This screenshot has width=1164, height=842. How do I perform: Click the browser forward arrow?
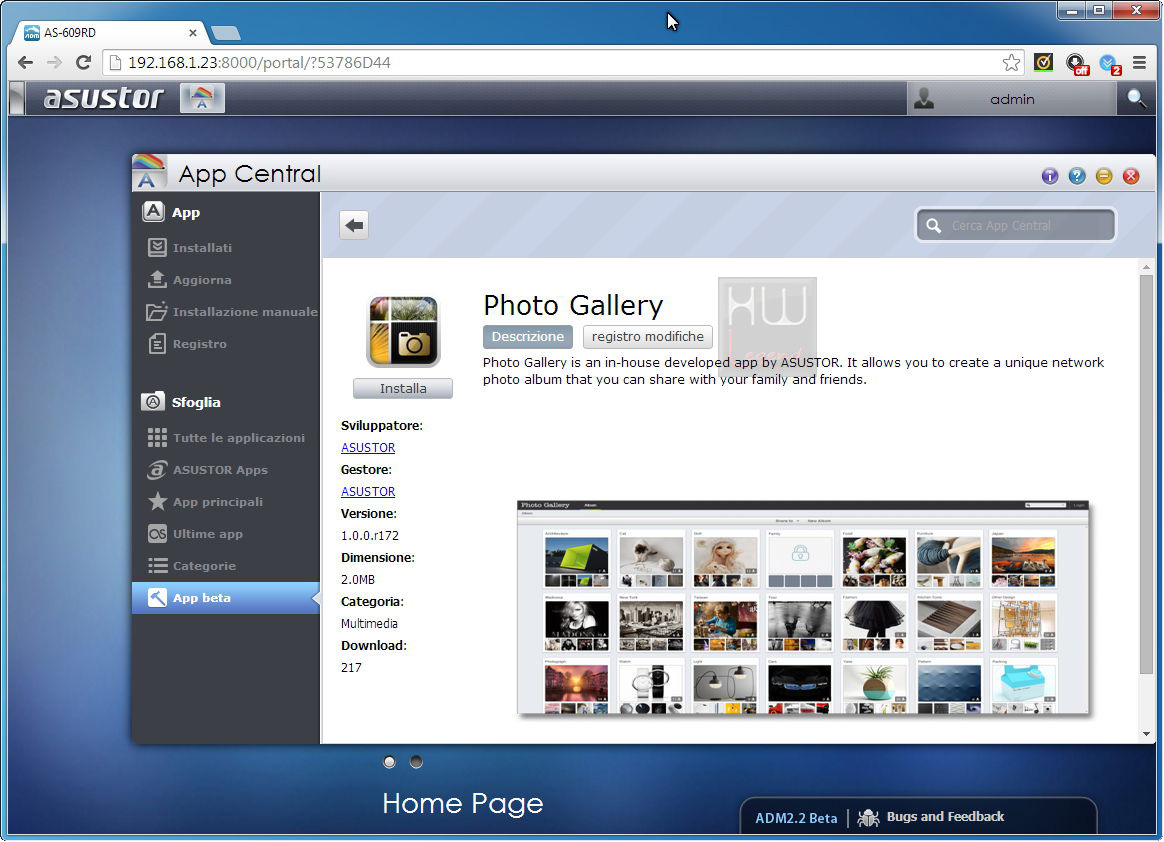point(54,62)
